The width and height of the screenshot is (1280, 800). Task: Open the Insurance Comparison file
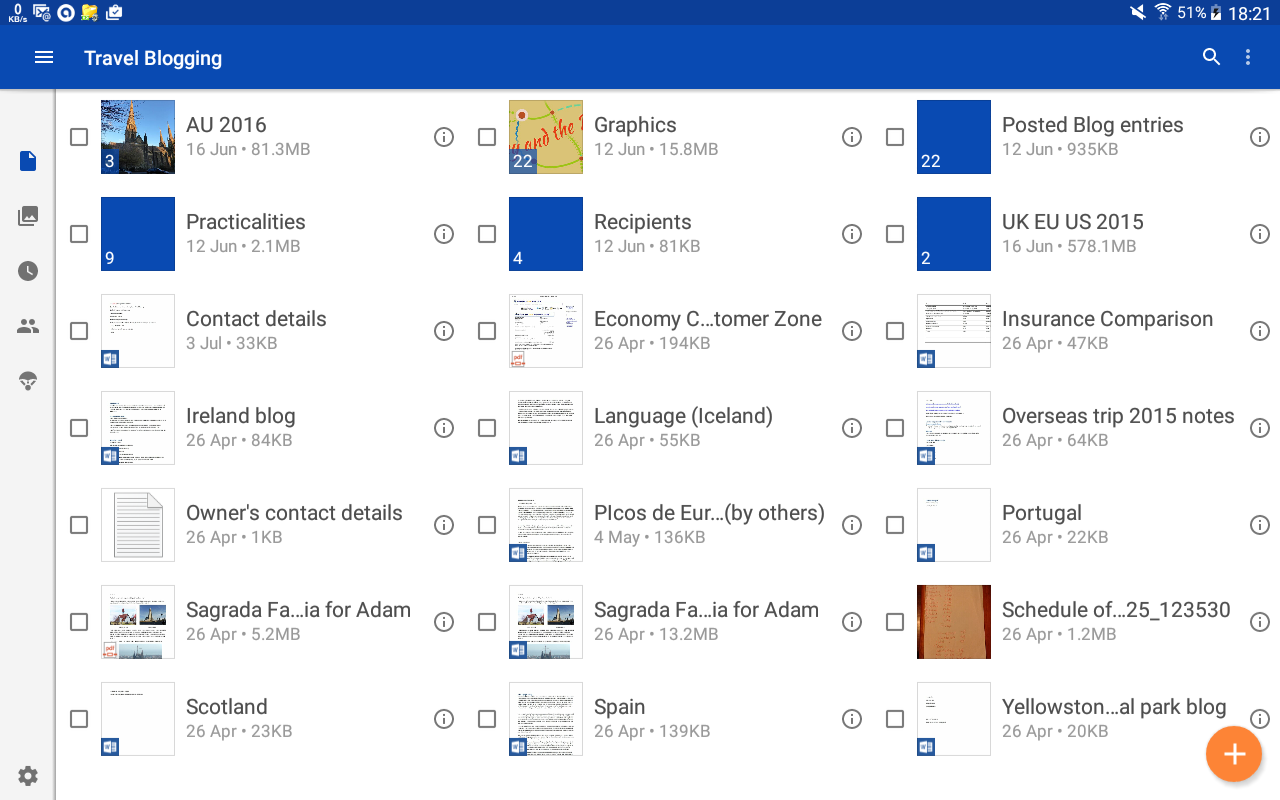click(x=1107, y=320)
